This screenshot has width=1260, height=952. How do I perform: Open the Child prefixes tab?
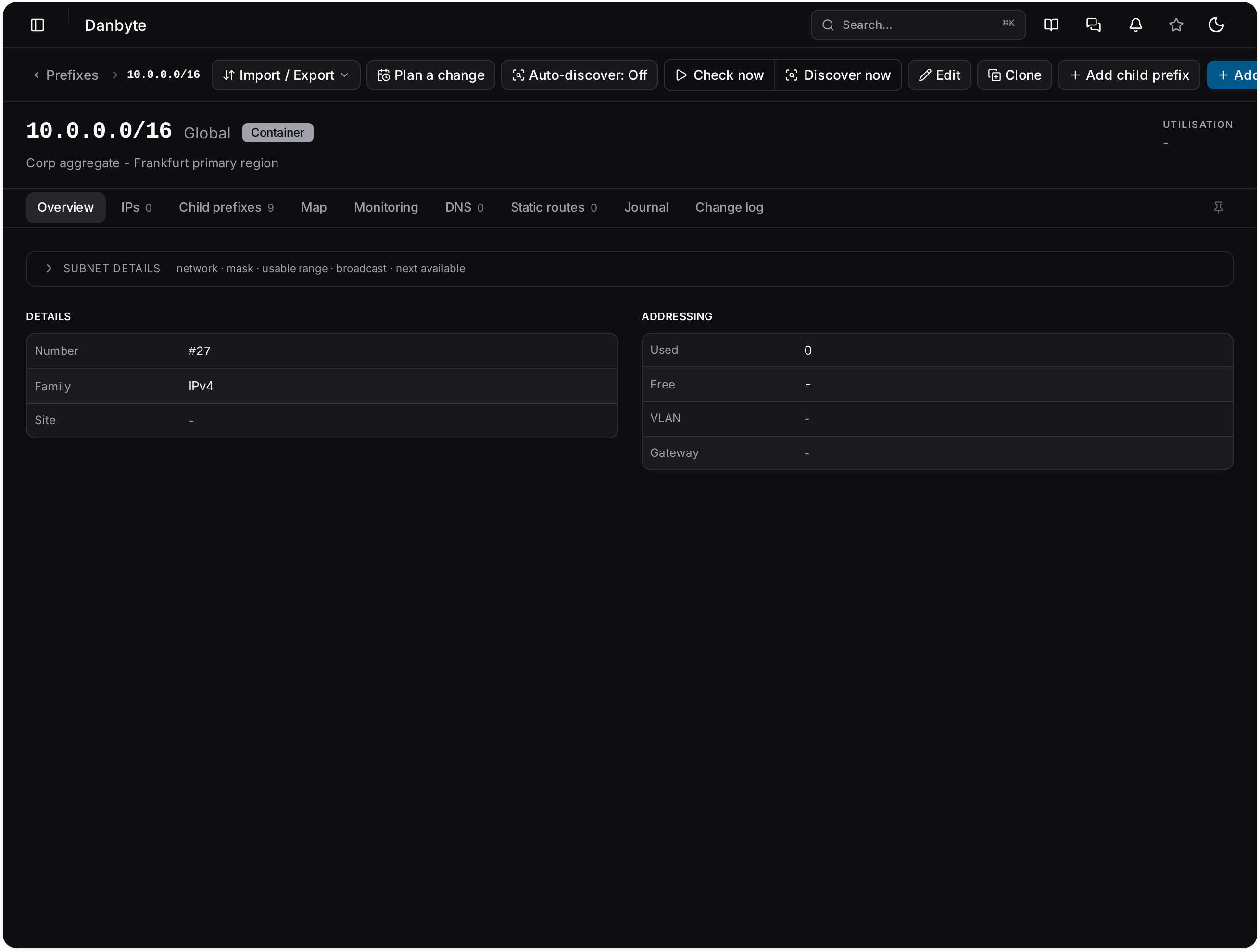(226, 207)
